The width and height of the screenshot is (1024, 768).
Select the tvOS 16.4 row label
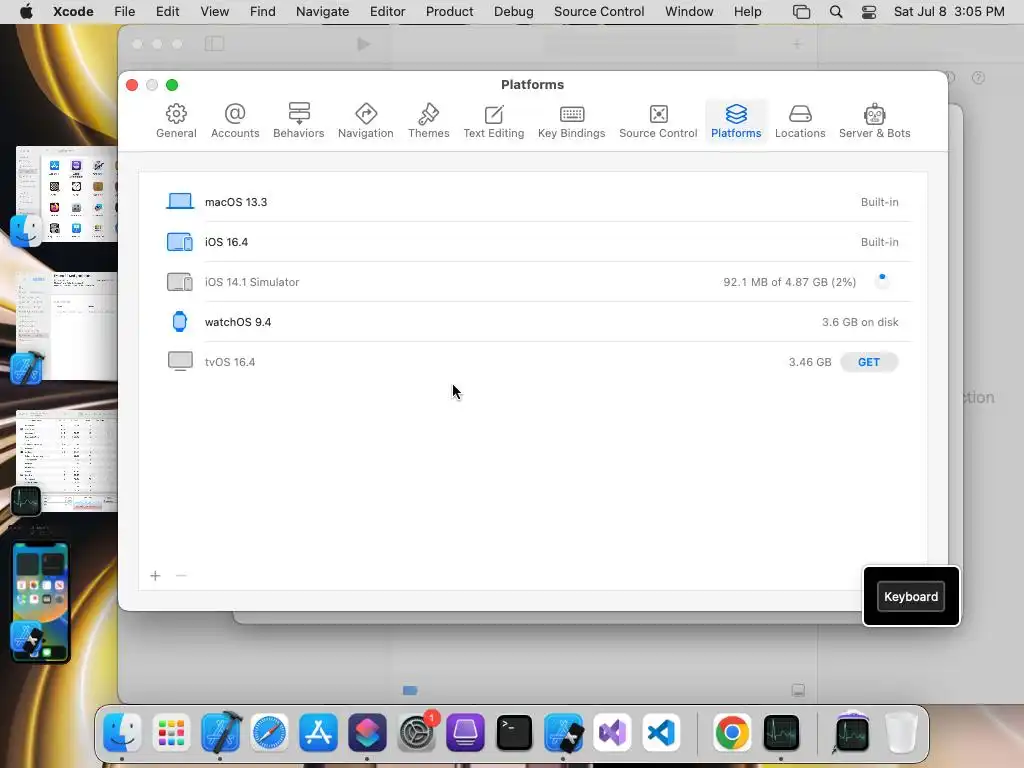230,362
